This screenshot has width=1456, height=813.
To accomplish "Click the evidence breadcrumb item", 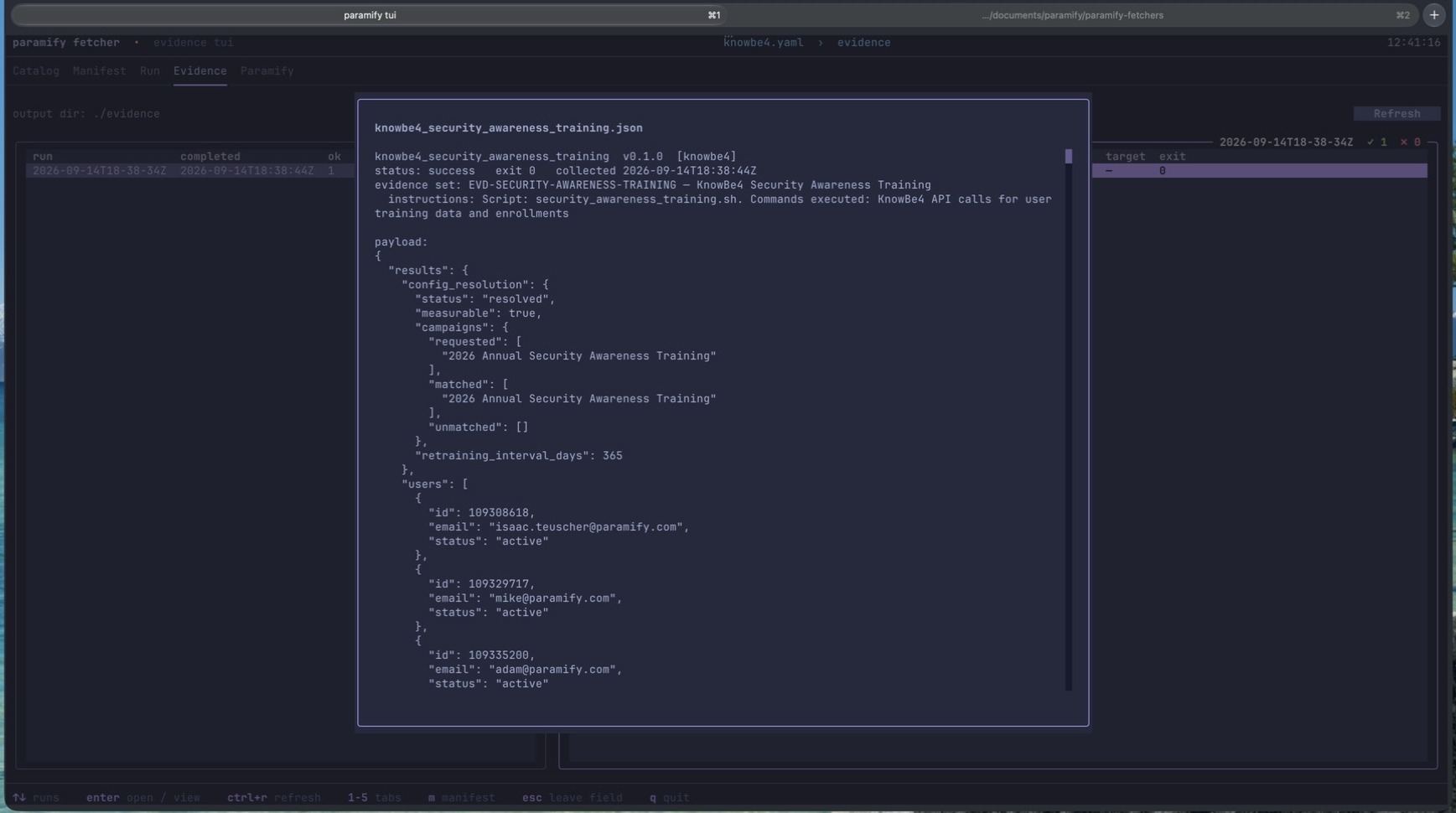I will click(x=864, y=43).
